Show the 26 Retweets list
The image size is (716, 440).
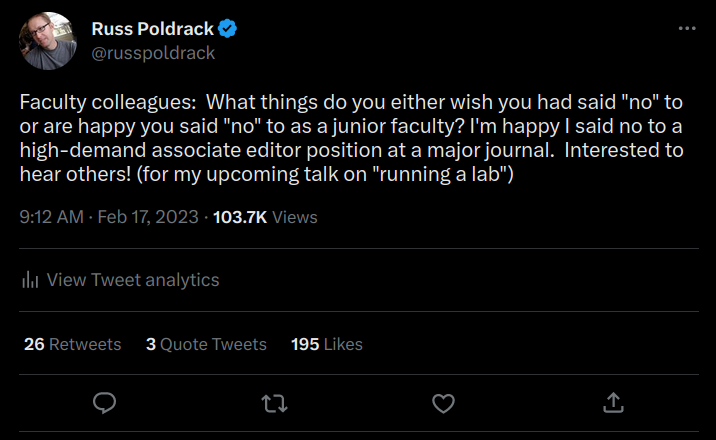coord(72,344)
